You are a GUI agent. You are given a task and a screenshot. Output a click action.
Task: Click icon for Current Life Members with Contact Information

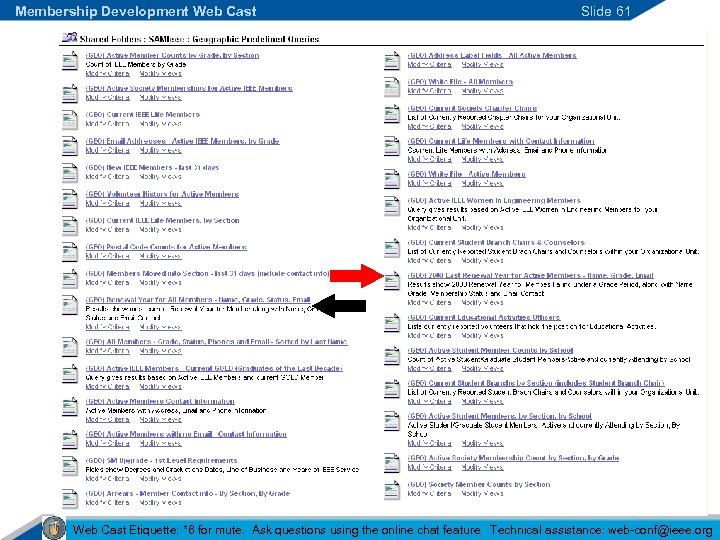pyautogui.click(x=392, y=146)
